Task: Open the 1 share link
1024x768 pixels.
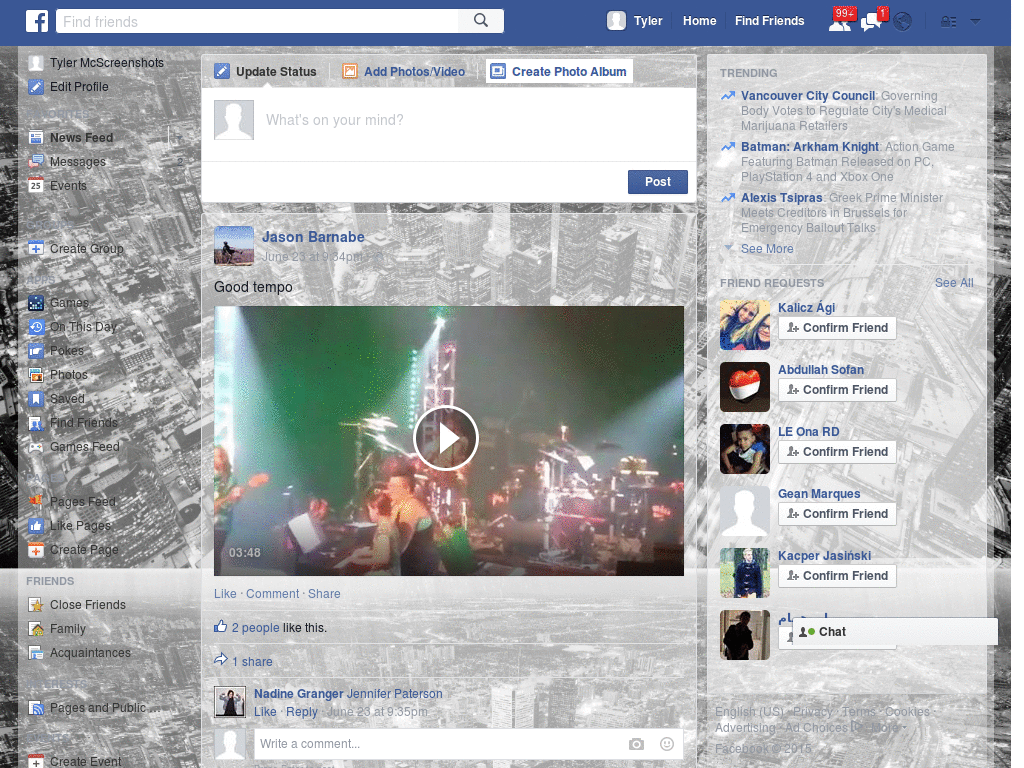Action: pos(252,662)
